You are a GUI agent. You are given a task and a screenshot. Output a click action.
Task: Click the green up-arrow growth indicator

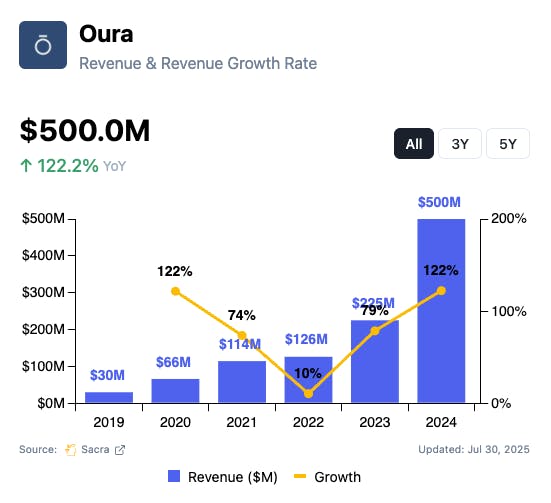(x=26, y=166)
